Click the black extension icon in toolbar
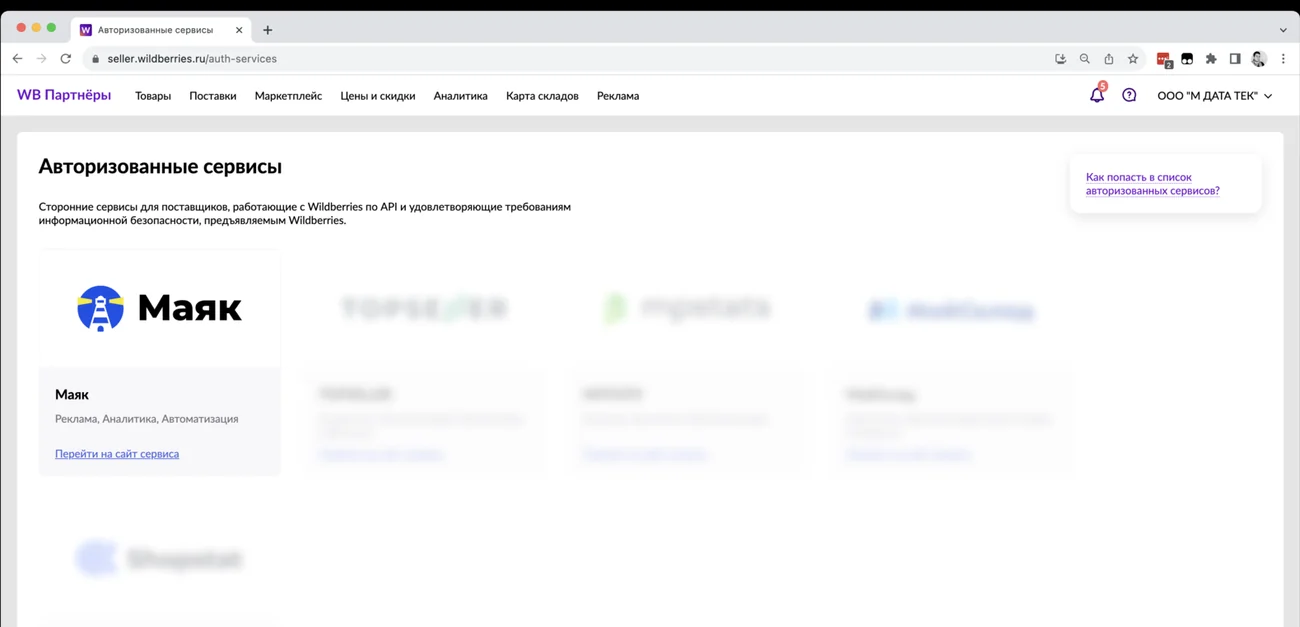This screenshot has width=1300, height=627. pos(1187,59)
